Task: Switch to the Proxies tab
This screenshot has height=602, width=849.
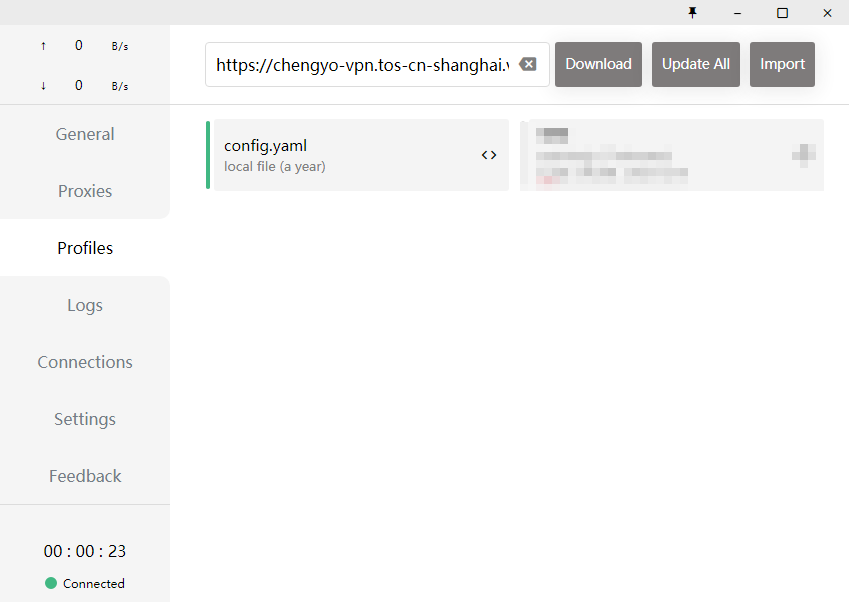Action: [x=85, y=191]
